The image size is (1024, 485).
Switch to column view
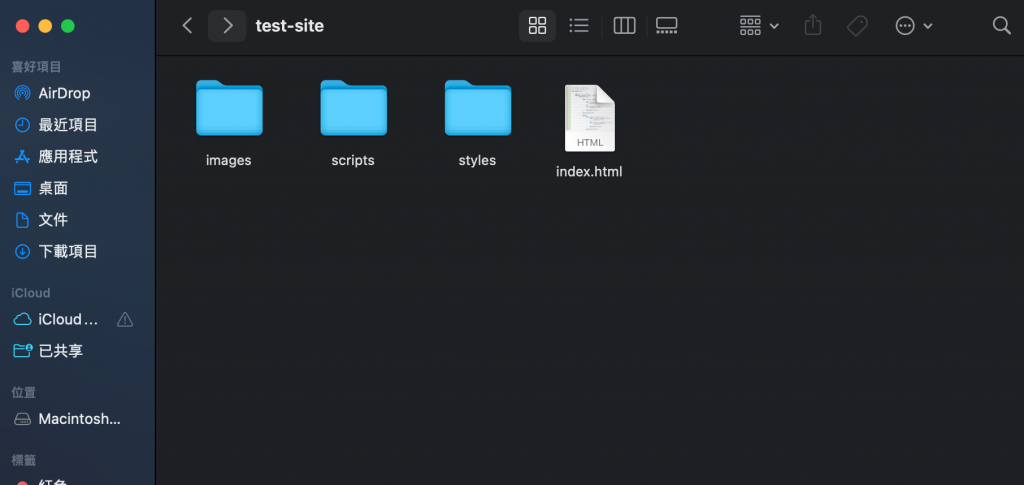[624, 25]
